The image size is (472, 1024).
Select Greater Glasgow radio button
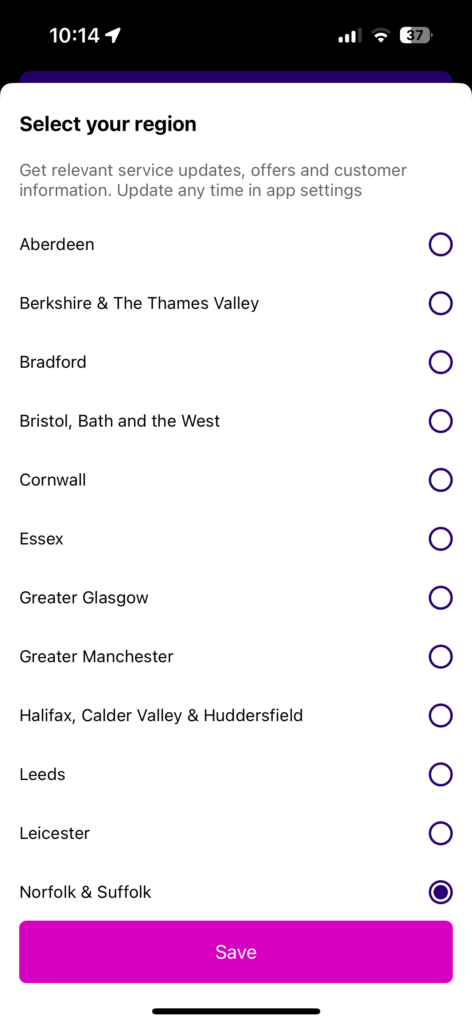(x=441, y=598)
